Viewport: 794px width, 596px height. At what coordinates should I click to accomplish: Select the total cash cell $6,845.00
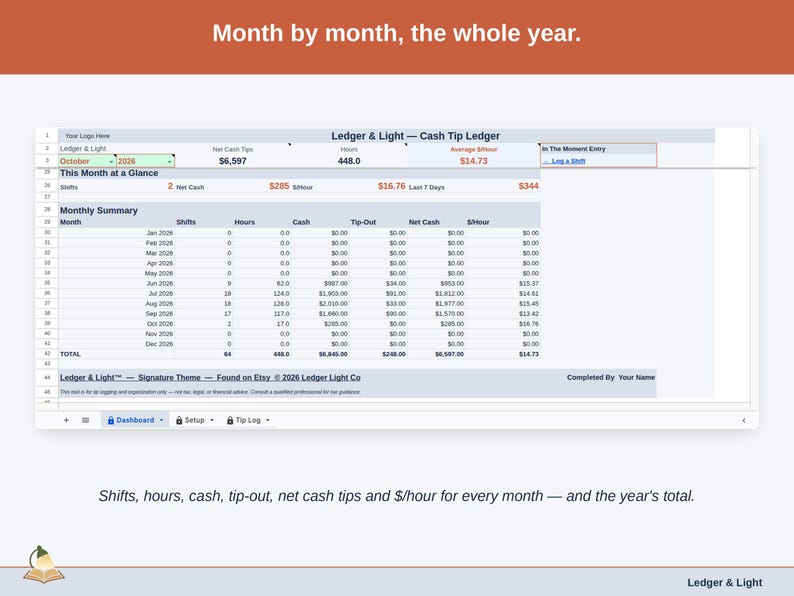320,354
